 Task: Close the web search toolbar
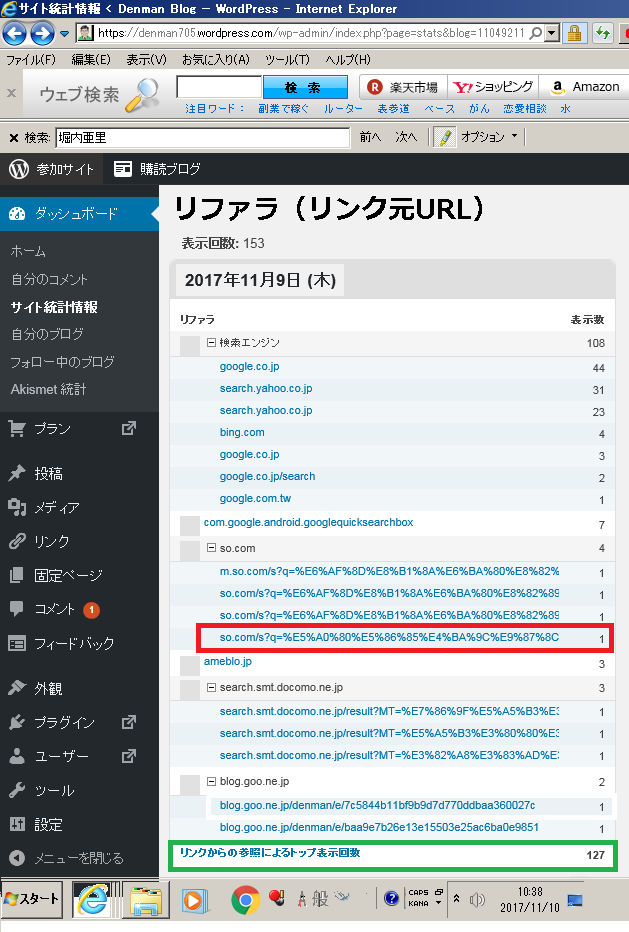11,93
